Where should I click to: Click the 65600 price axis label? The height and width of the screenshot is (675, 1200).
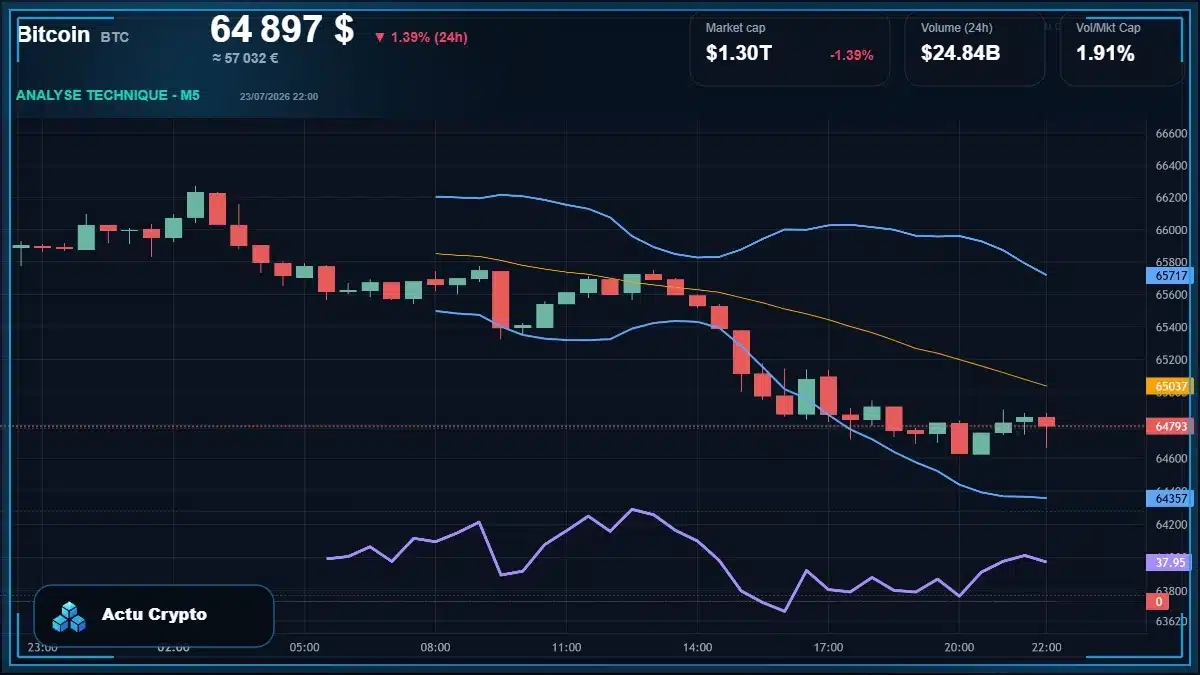pos(1171,296)
